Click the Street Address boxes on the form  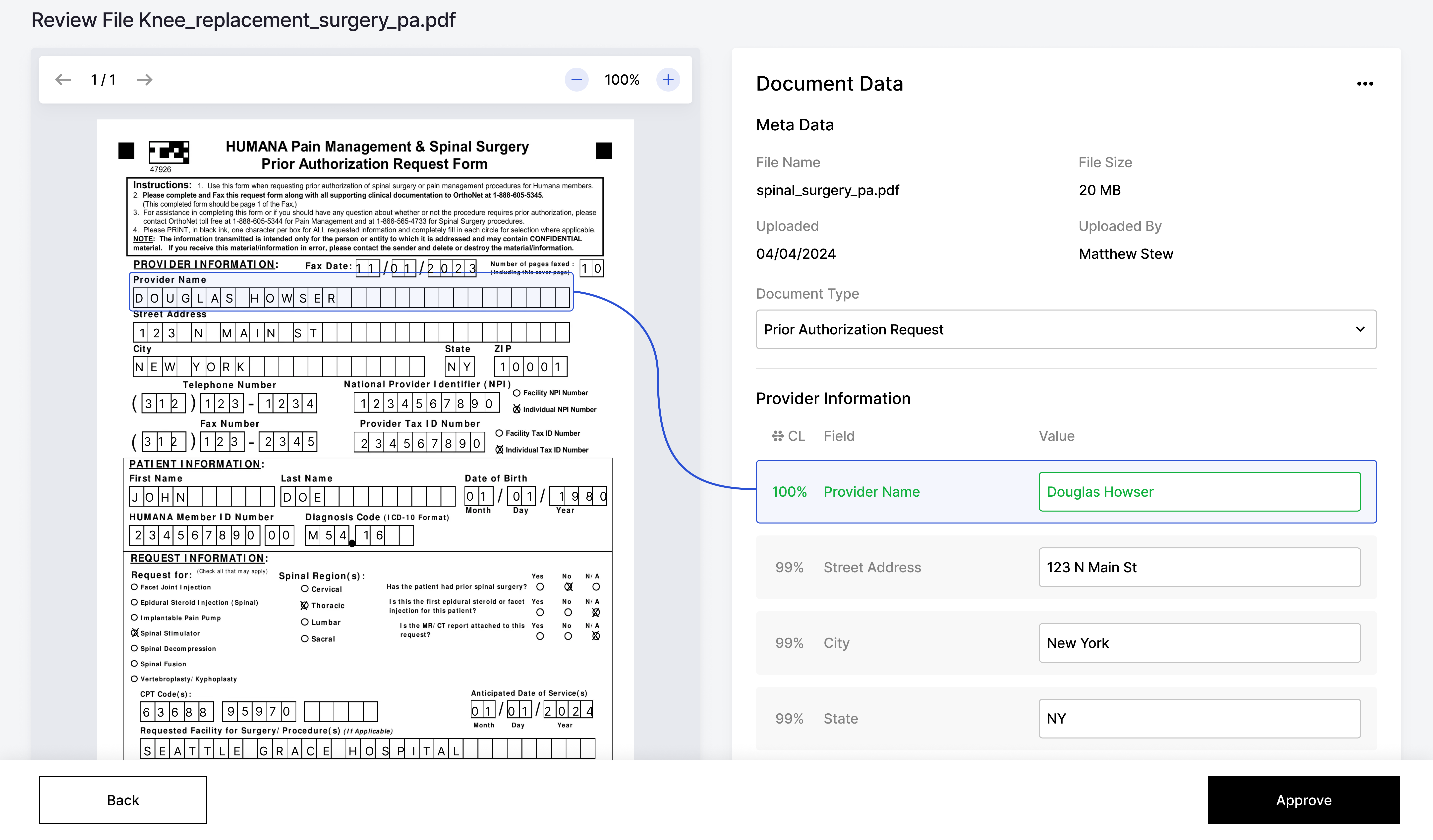[x=351, y=332]
